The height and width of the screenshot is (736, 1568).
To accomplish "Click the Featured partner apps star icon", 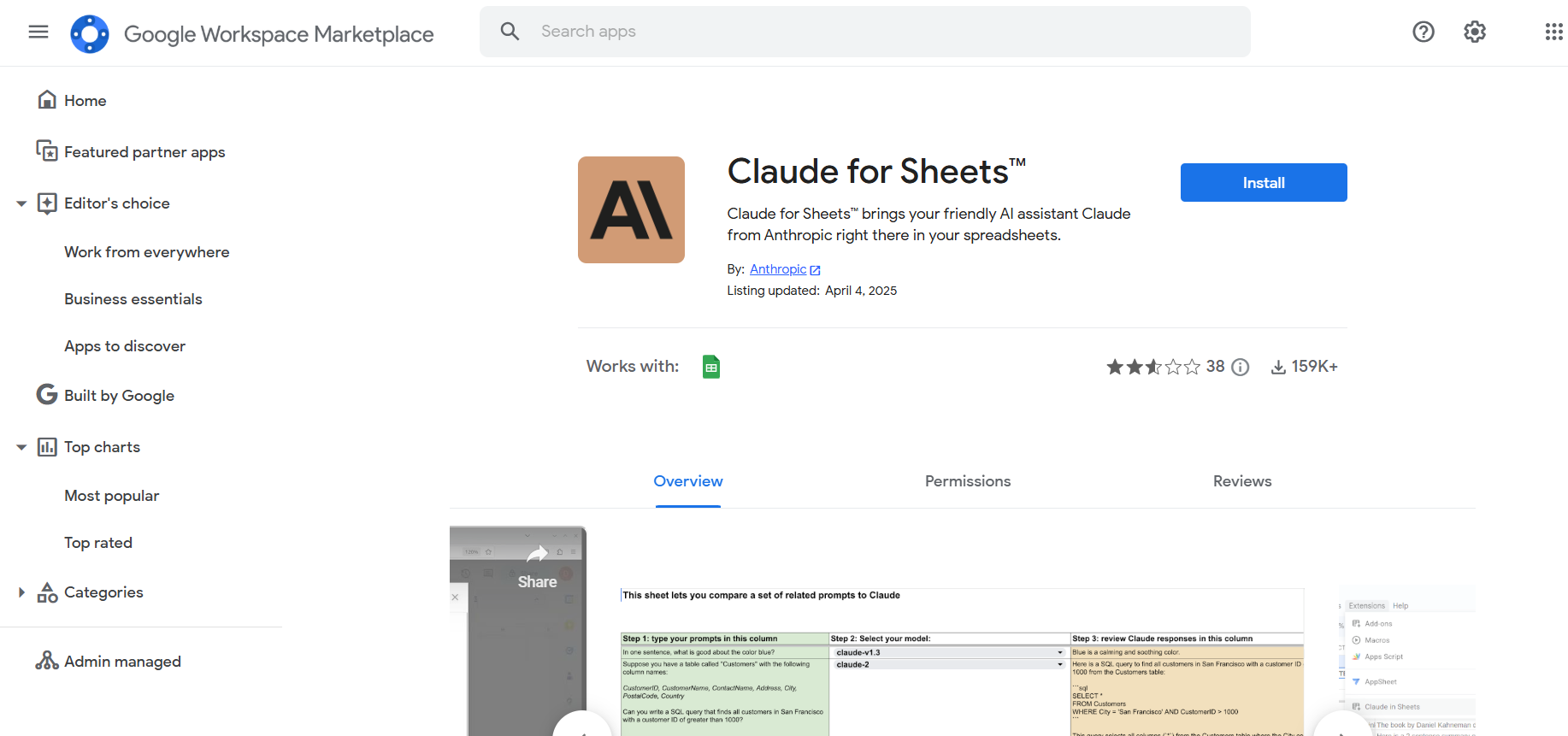I will [47, 151].
